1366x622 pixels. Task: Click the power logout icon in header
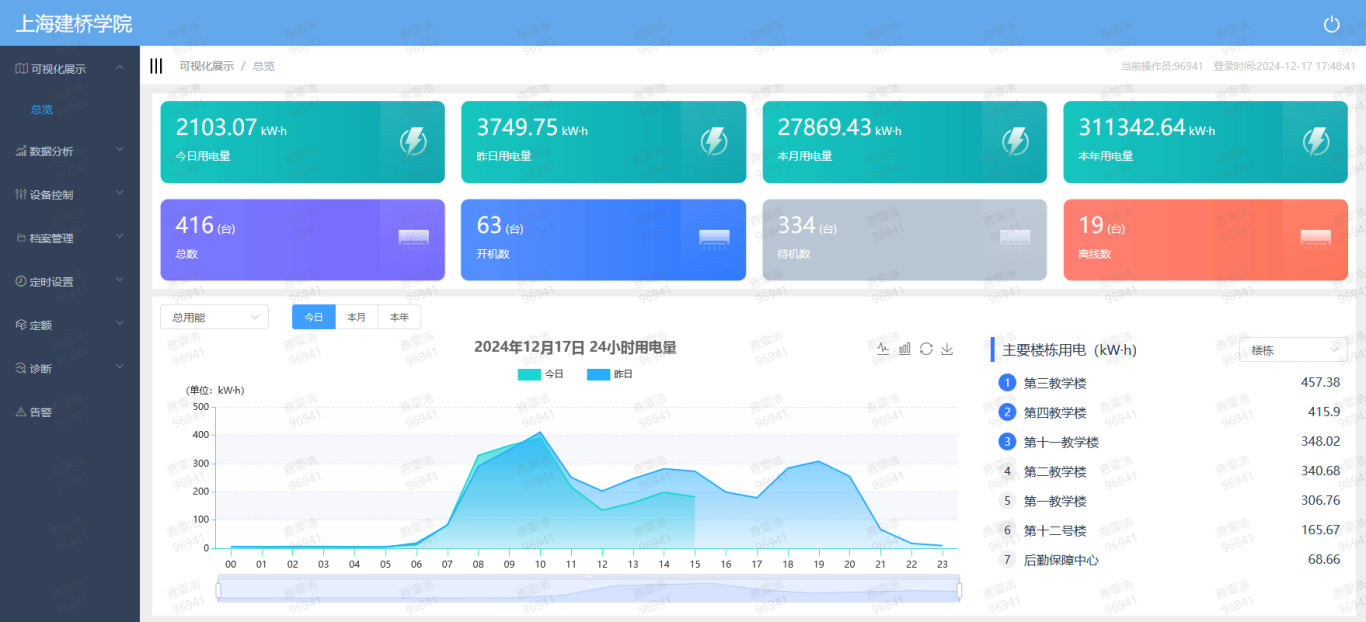tap(1331, 25)
